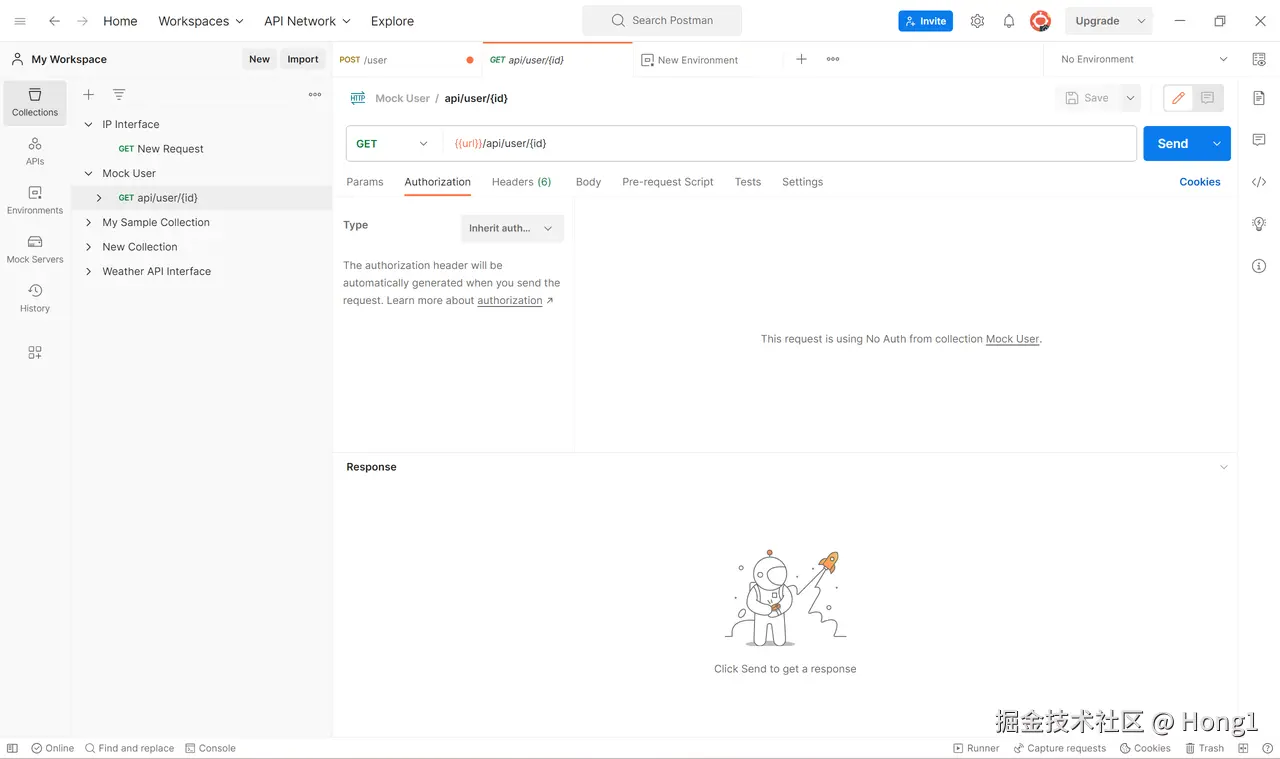1280x759 pixels.
Task: Open the Workspaces dropdown
Action: tap(201, 21)
